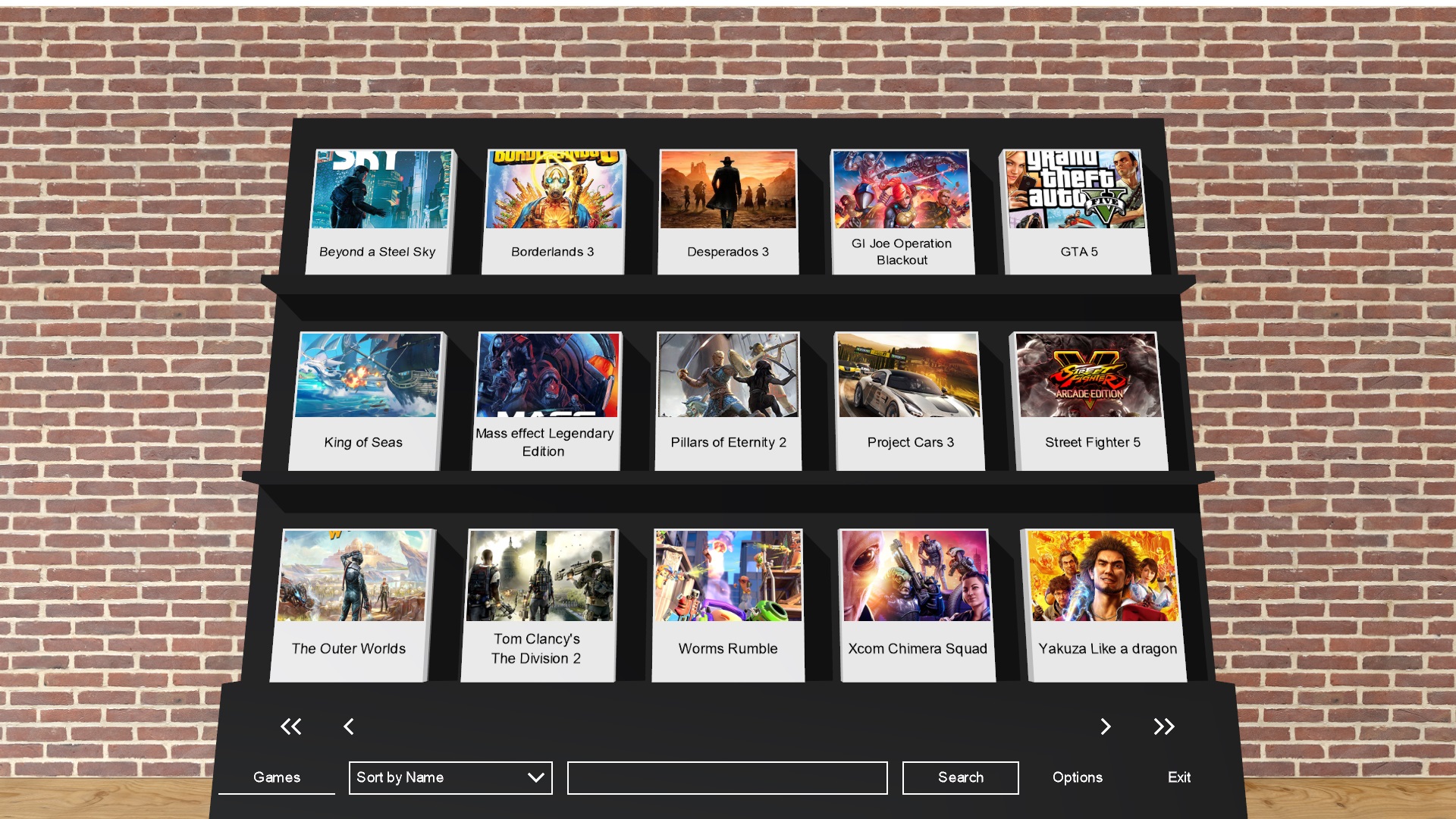Select Pillars of Eternity 2 cover art
Image resolution: width=1456 pixels, height=819 pixels.
[728, 375]
